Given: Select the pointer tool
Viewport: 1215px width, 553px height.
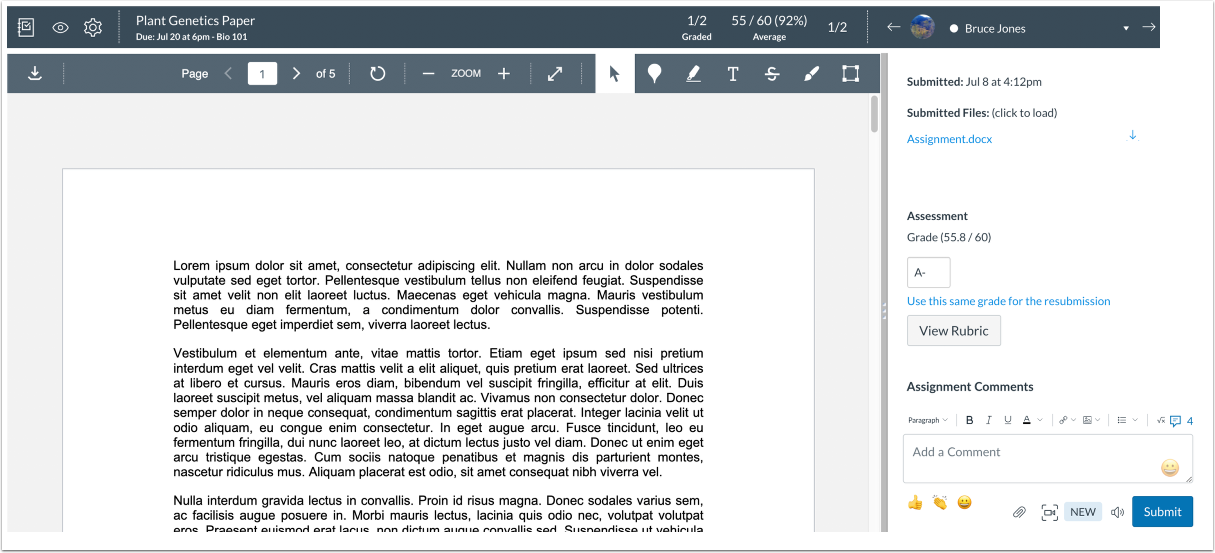Looking at the screenshot, I should click(x=614, y=74).
